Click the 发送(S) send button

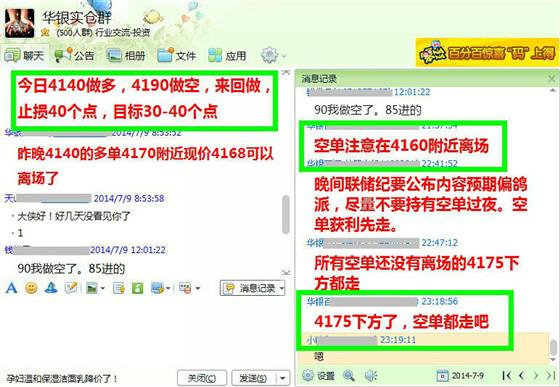coord(254,378)
